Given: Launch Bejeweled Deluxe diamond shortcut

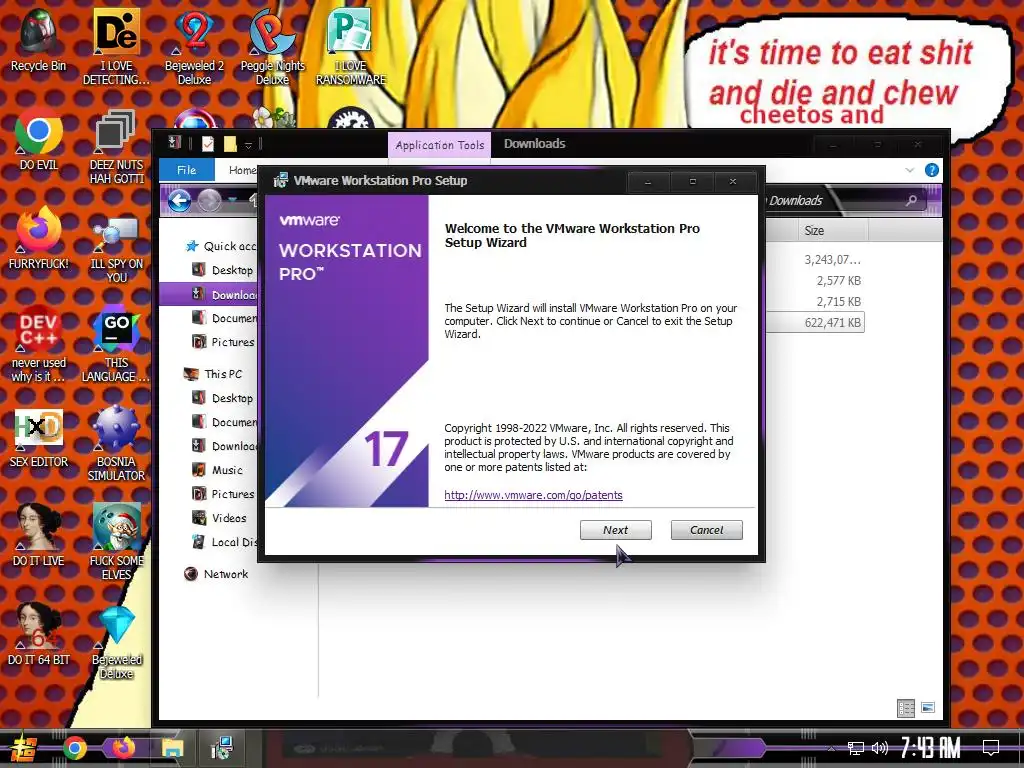Looking at the screenshot, I should pos(116,642).
